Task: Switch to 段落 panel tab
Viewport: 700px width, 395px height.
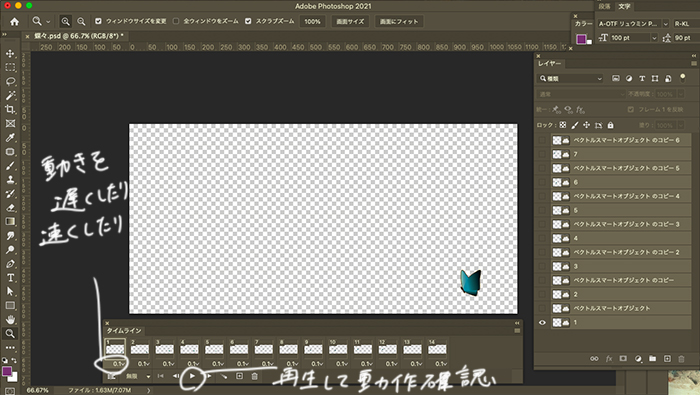Action: pyautogui.click(x=604, y=6)
